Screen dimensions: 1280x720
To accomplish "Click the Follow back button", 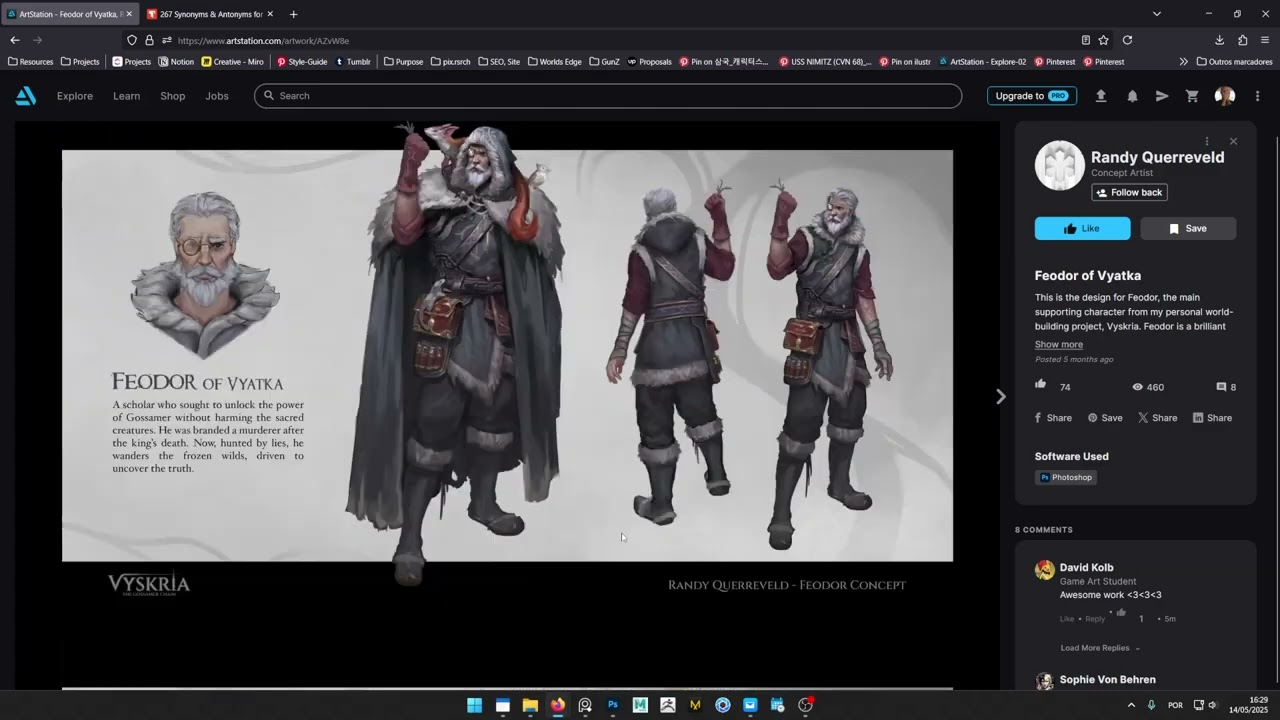I will point(1129,192).
